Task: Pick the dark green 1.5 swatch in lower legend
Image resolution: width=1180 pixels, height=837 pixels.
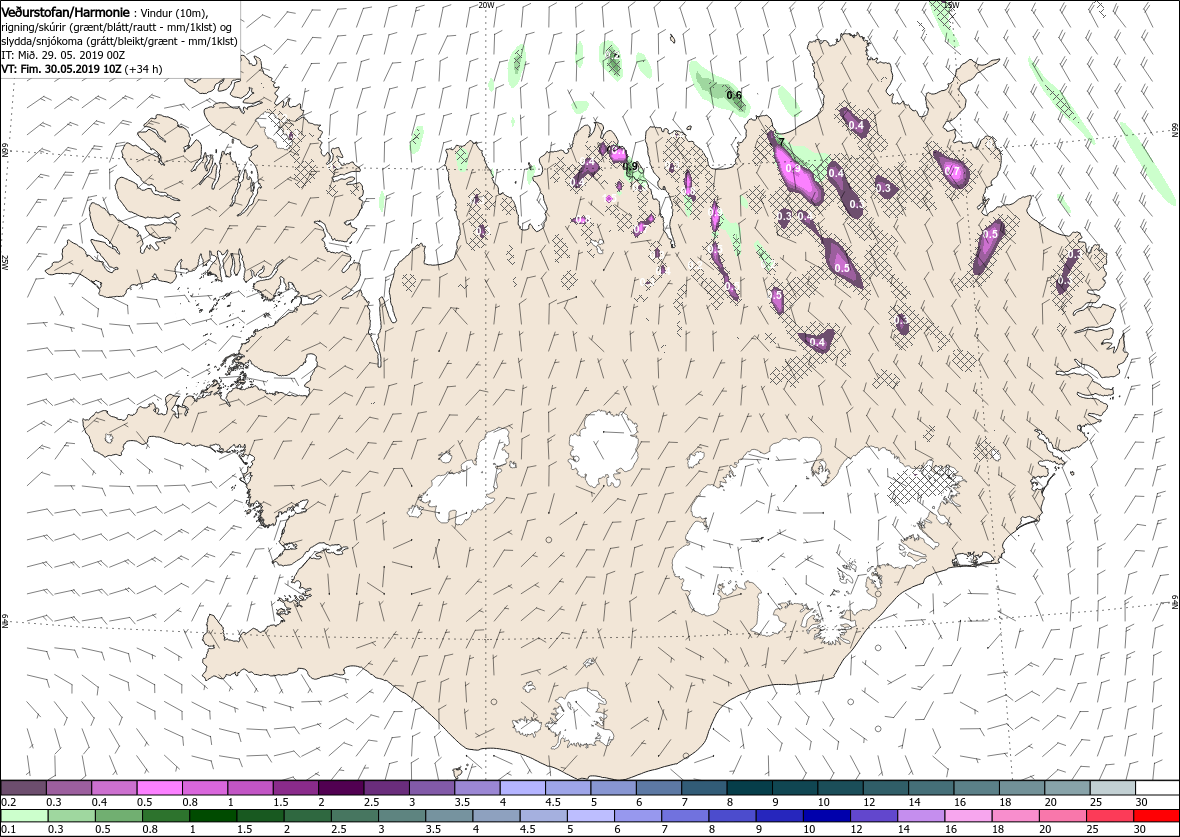Action: click(x=260, y=816)
